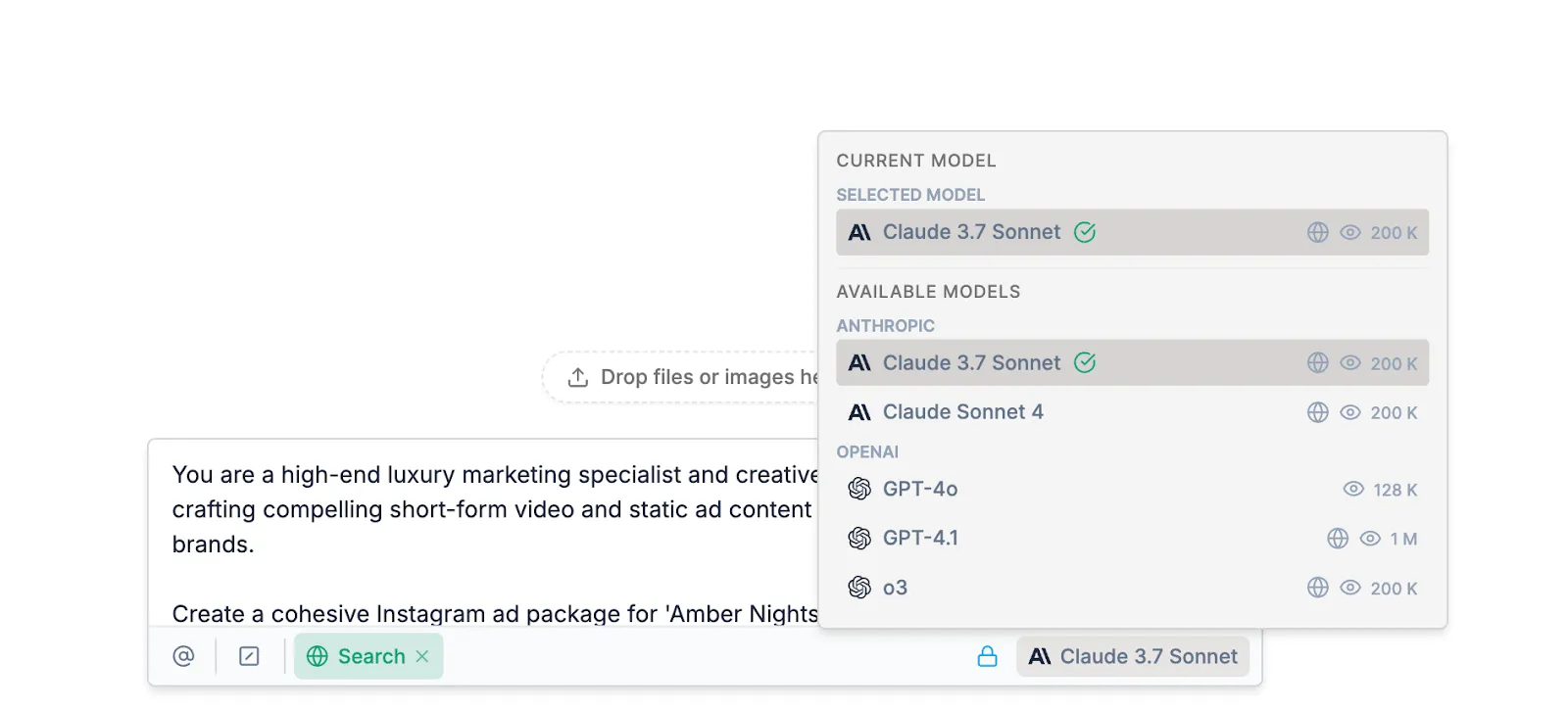Click the edit note icon beside @
Screen dimensions: 1568x710
pyautogui.click(x=249, y=656)
